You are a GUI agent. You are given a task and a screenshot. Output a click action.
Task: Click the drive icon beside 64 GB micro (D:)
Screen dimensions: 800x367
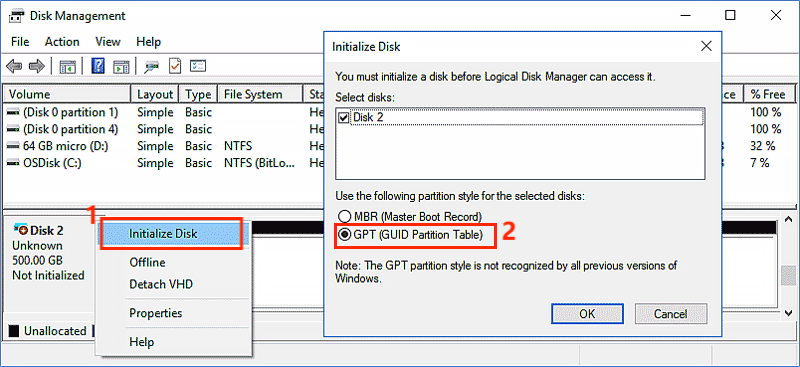click(13, 146)
